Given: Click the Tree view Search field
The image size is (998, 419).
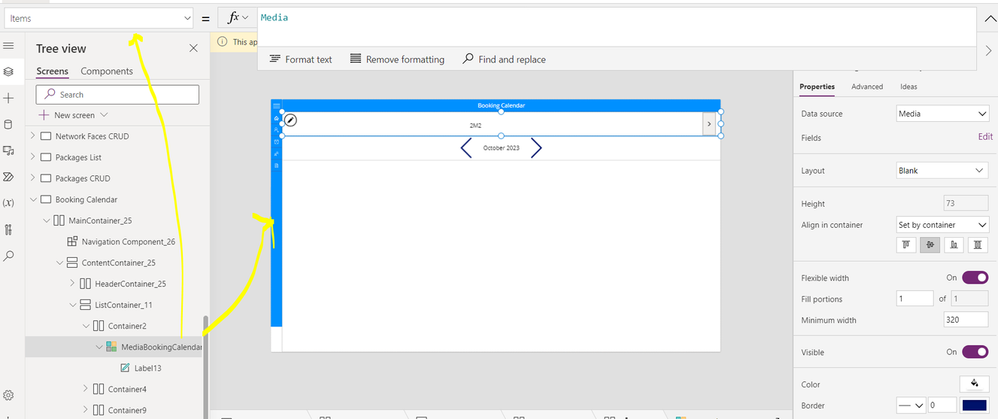Looking at the screenshot, I should click(117, 94).
